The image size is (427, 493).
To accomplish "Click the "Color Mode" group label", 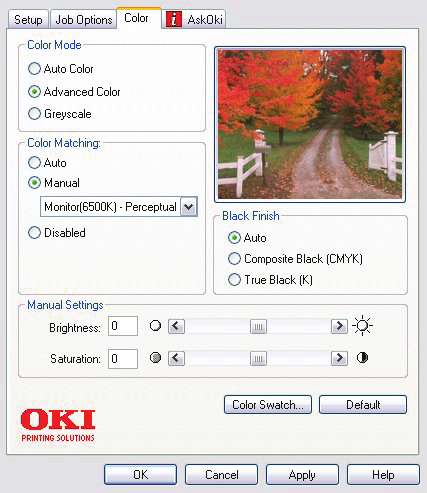I will (x=54, y=45).
